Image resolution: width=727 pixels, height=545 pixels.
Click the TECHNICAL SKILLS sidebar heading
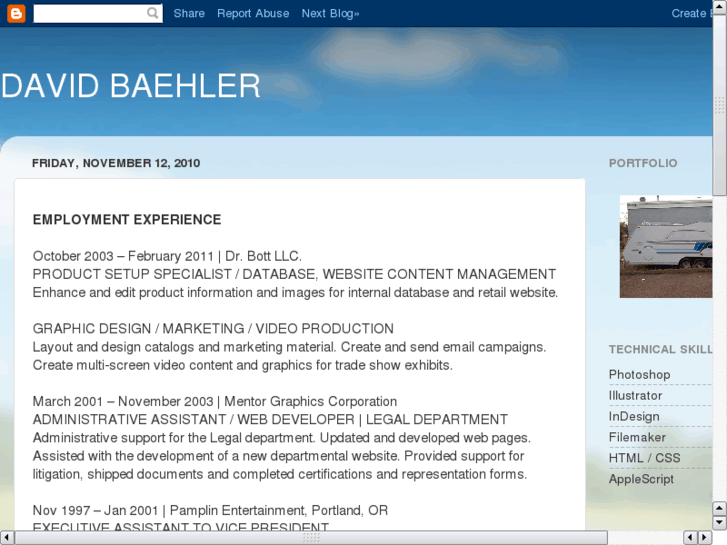click(661, 349)
